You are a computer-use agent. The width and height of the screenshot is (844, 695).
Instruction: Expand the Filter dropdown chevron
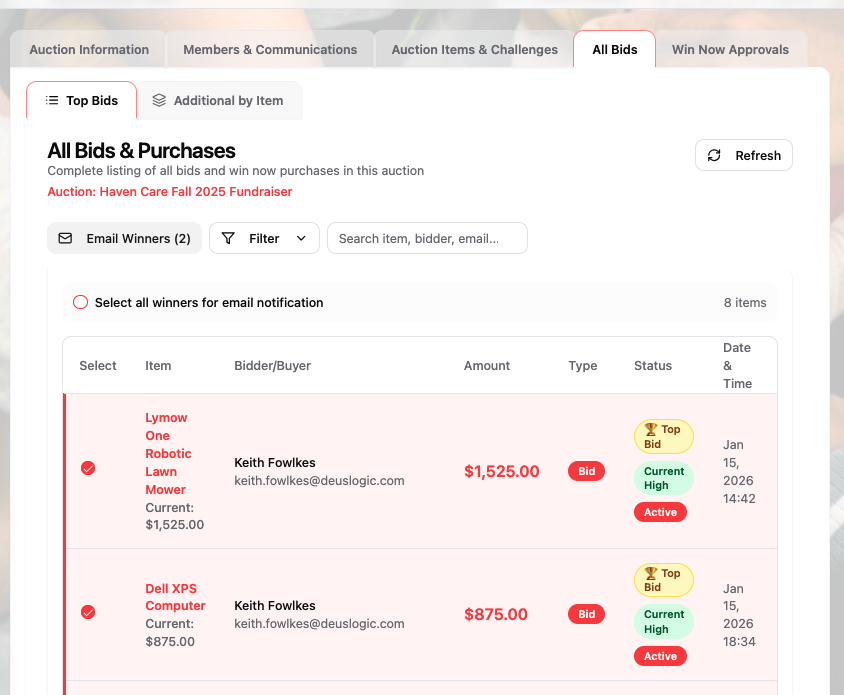click(x=300, y=239)
